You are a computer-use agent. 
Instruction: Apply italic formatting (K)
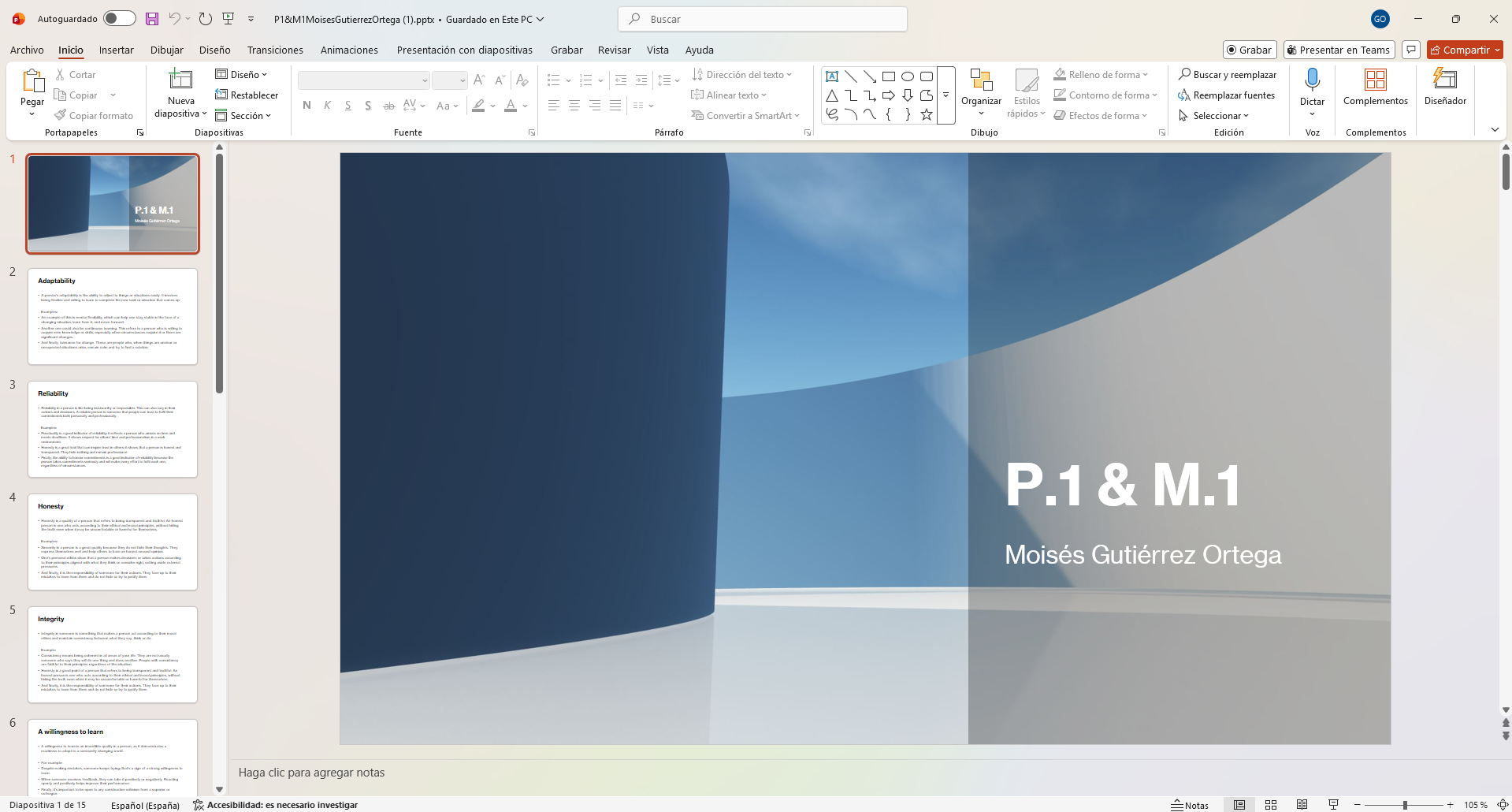[327, 106]
